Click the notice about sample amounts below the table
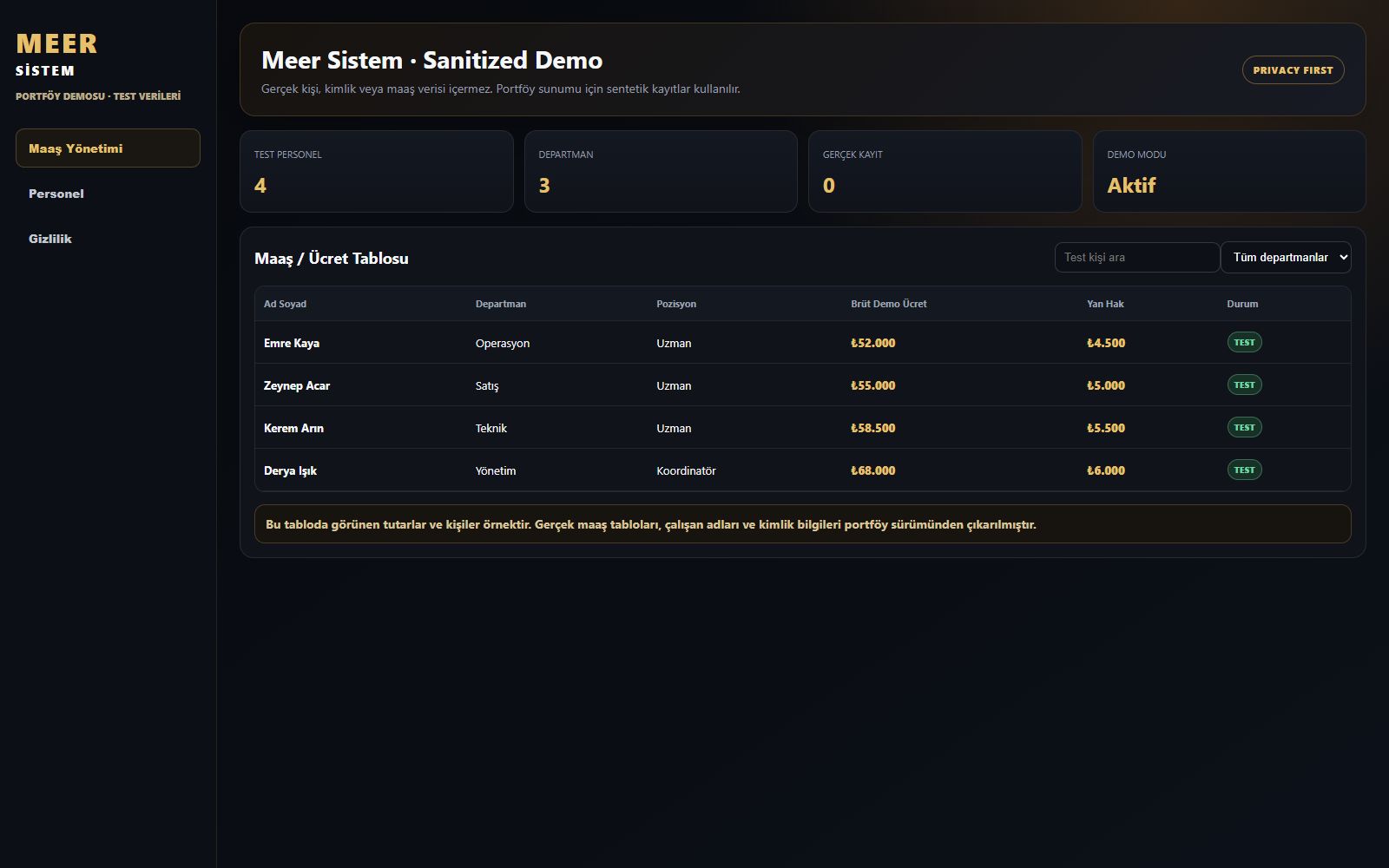 tap(802, 524)
